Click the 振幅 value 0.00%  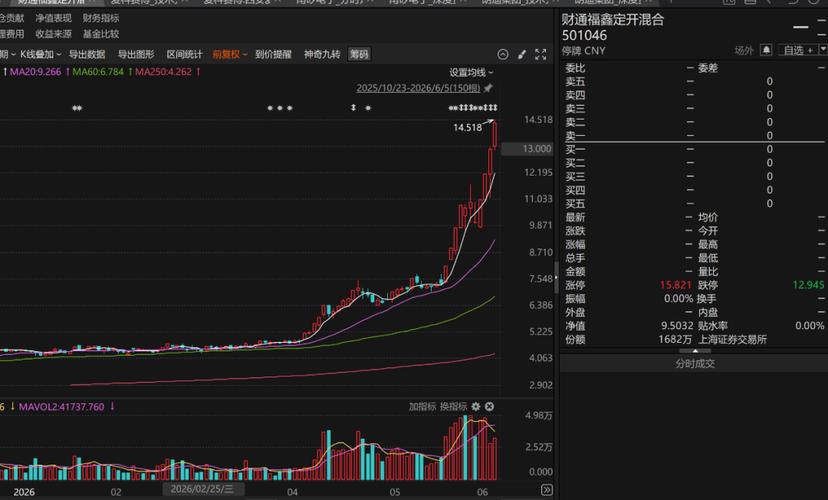(678, 298)
